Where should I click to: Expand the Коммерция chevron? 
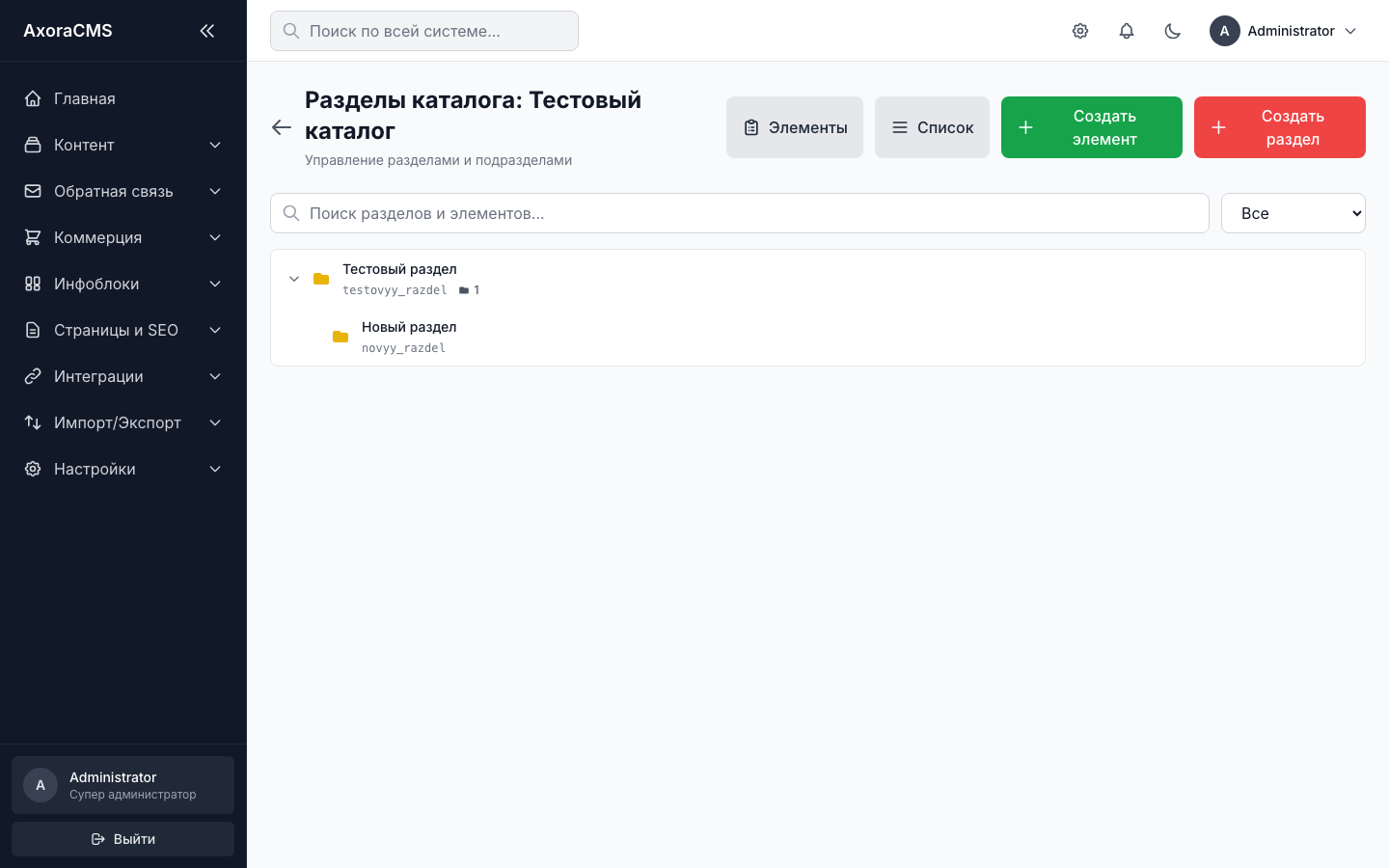pos(215,237)
